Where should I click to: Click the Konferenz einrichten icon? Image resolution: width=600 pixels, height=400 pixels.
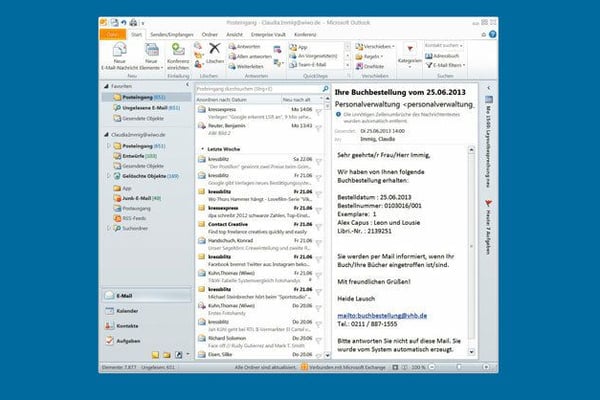point(179,49)
